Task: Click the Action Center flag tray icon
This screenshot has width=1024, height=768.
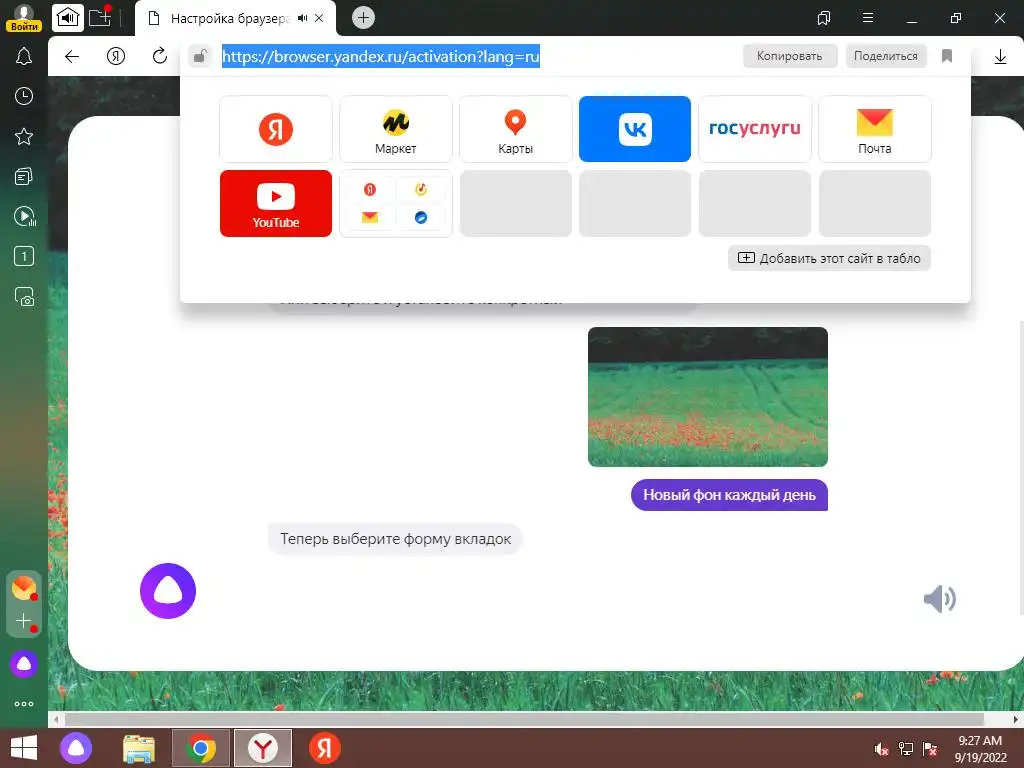Action: [x=930, y=749]
